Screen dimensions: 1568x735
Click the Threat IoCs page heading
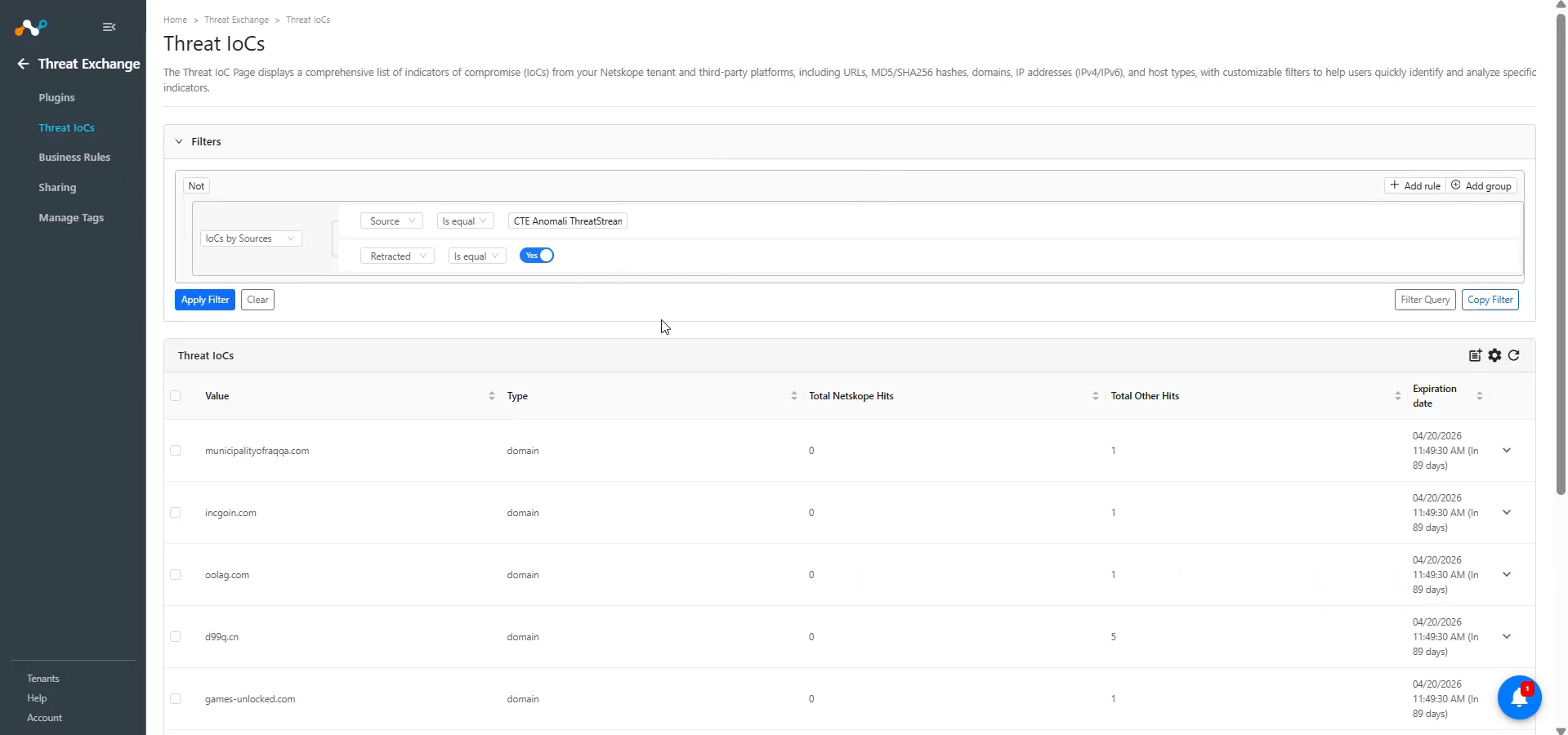pyautogui.click(x=214, y=44)
